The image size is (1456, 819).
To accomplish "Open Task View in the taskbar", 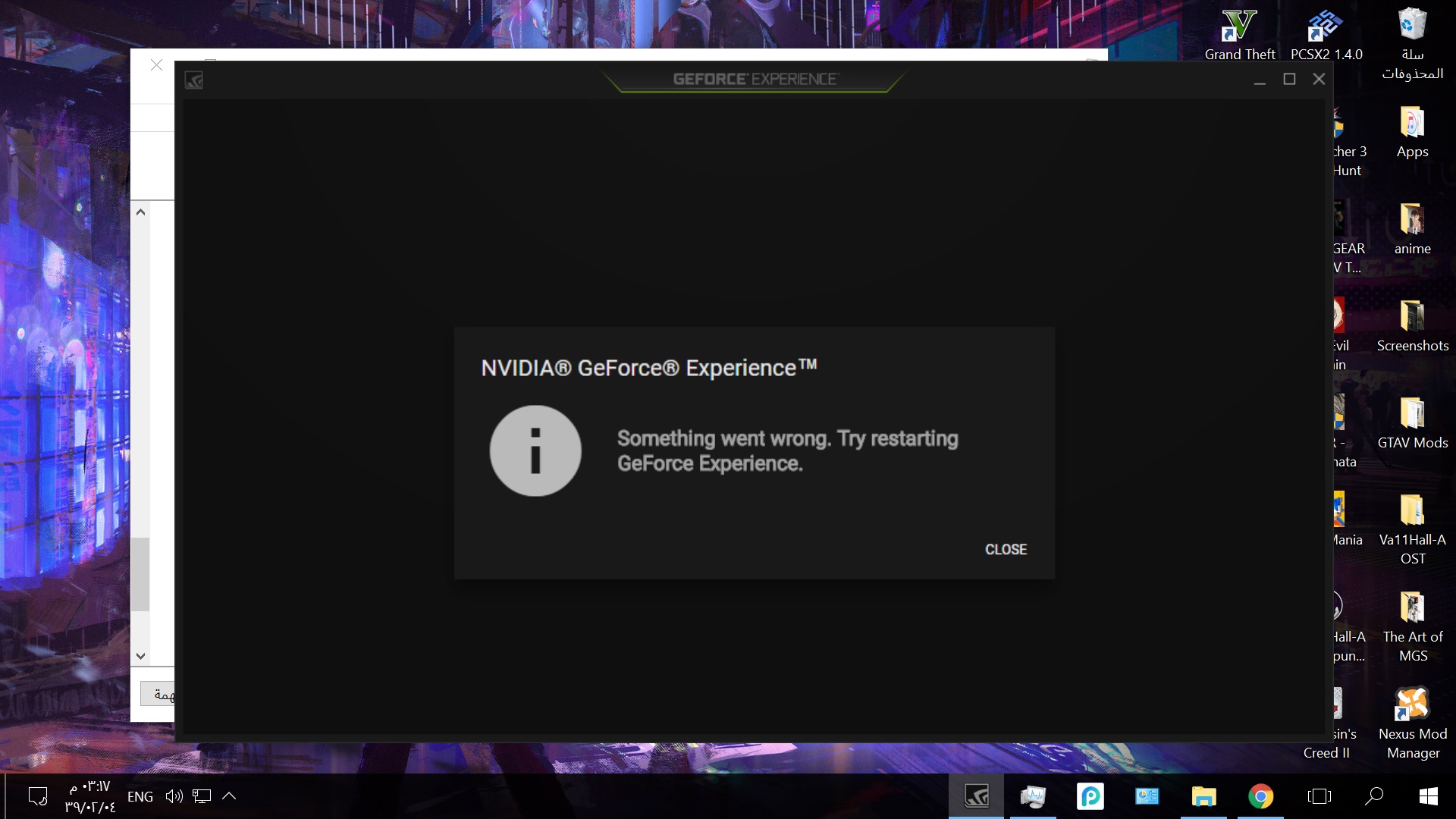I will 1319,796.
